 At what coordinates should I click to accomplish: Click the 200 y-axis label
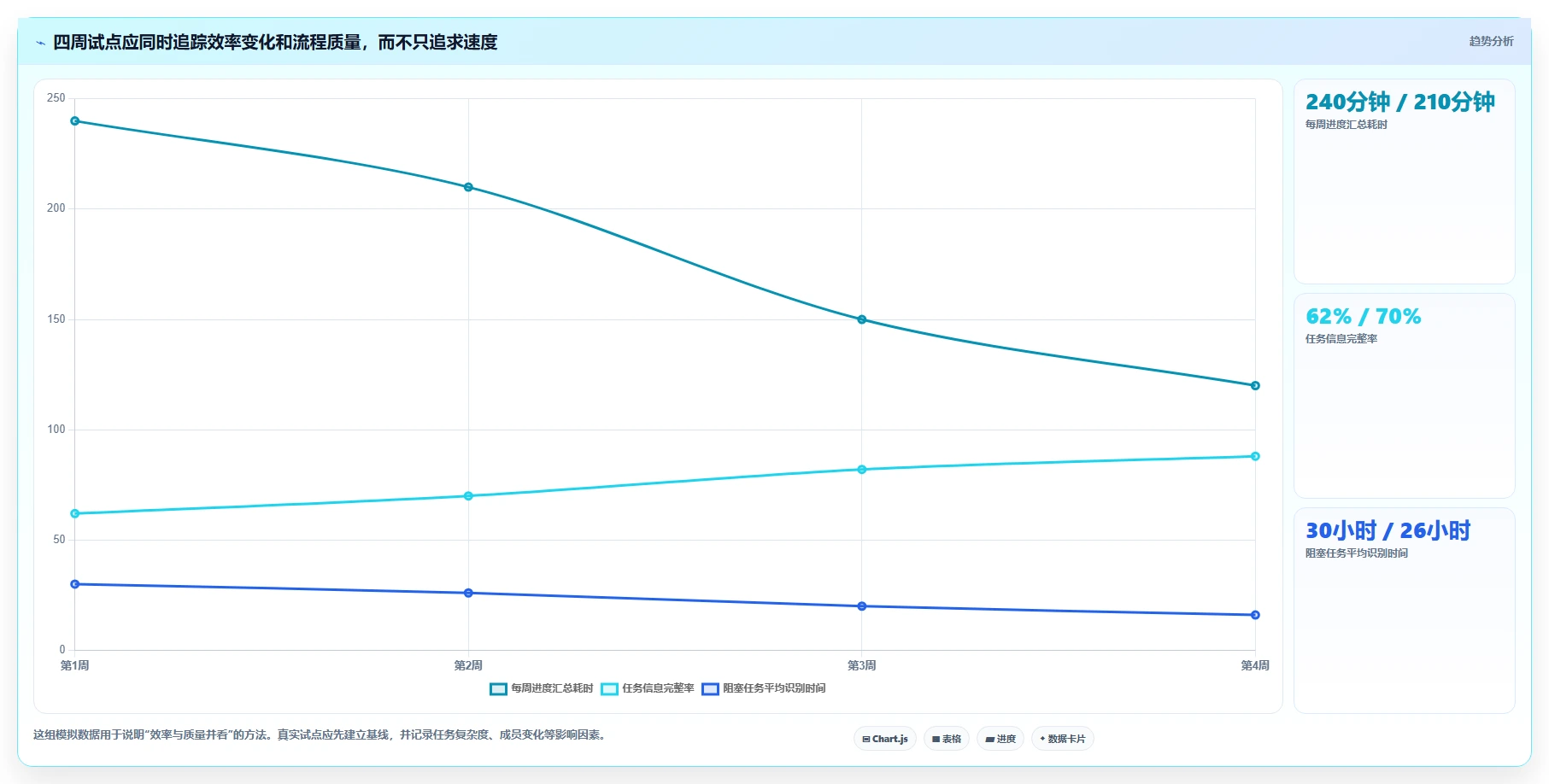tap(56, 208)
